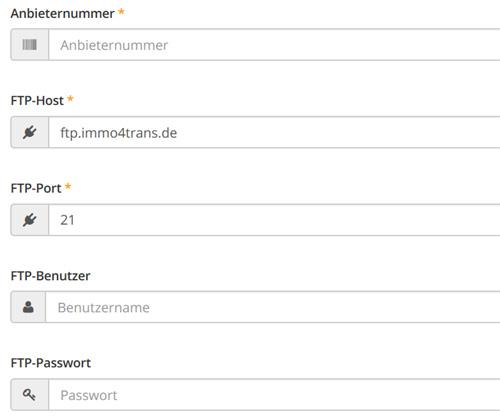500x416 pixels.
Task: Click the Anbieternummer field label
Action: tap(62, 14)
